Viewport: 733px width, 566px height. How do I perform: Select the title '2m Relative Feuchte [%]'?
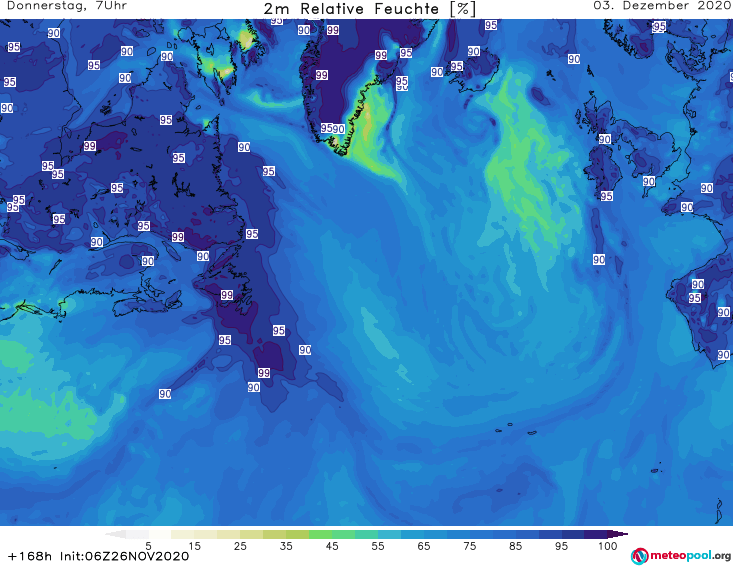point(369,9)
